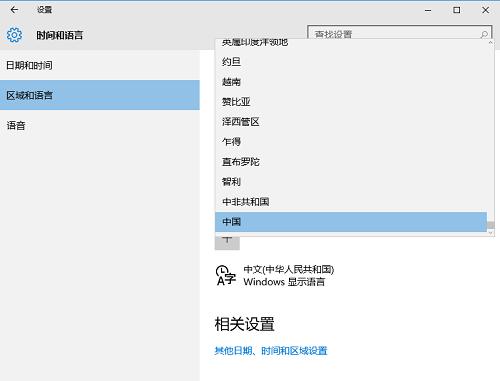This screenshot has height=381, width=500.
Task: Minimize the settings window
Action: point(428,10)
